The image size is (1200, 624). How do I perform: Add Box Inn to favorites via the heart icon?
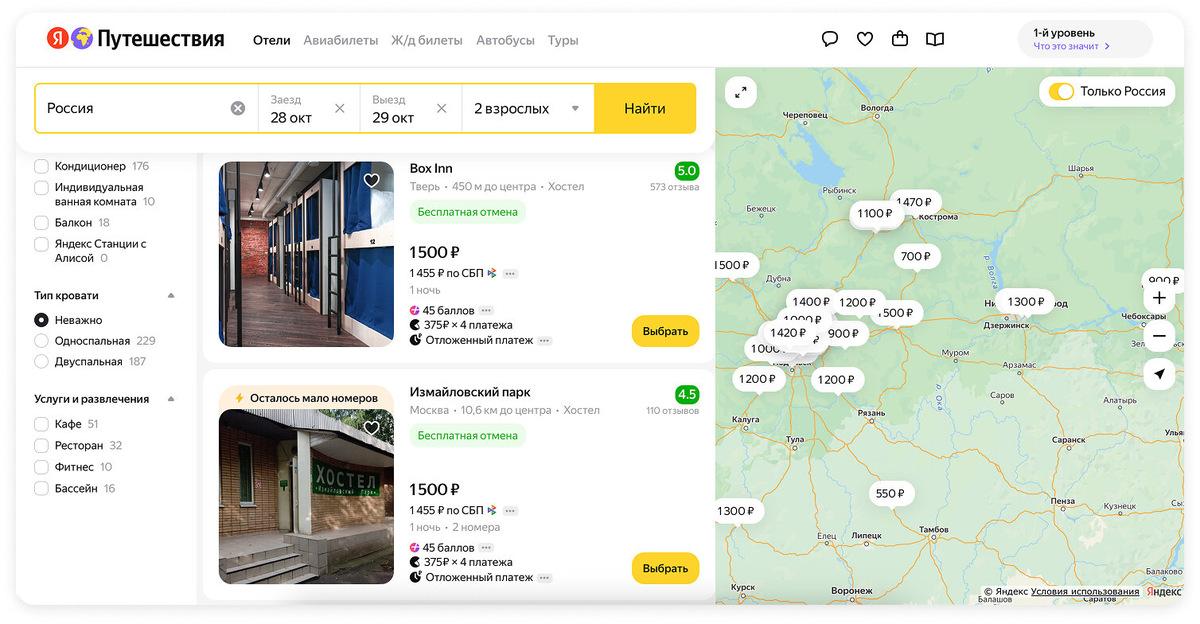tap(371, 180)
